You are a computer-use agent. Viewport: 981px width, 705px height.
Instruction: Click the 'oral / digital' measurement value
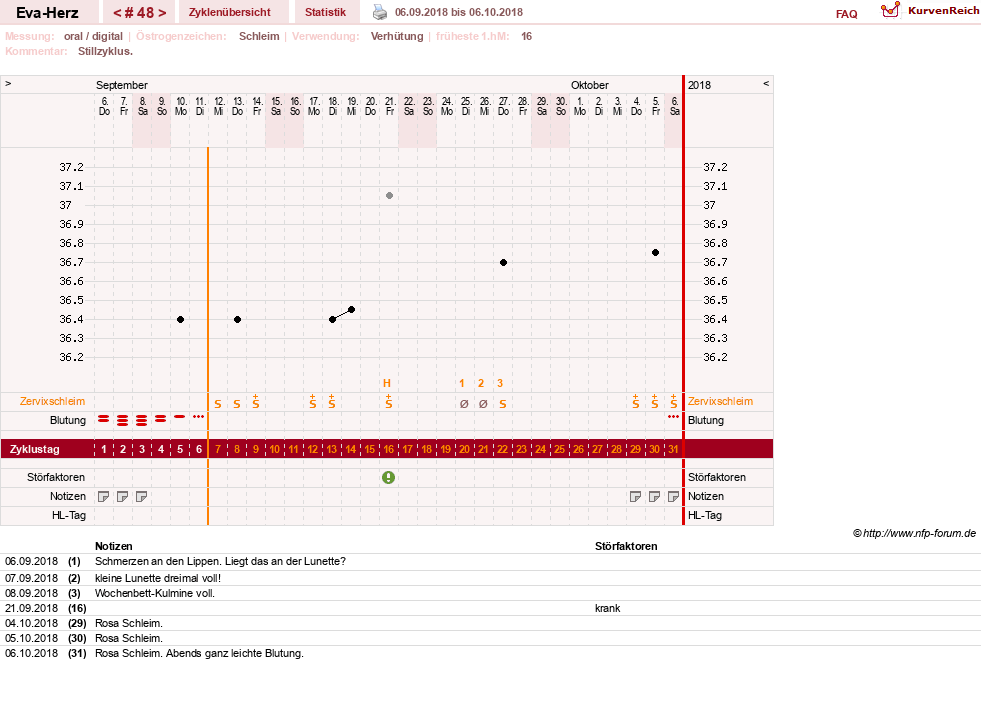93,36
